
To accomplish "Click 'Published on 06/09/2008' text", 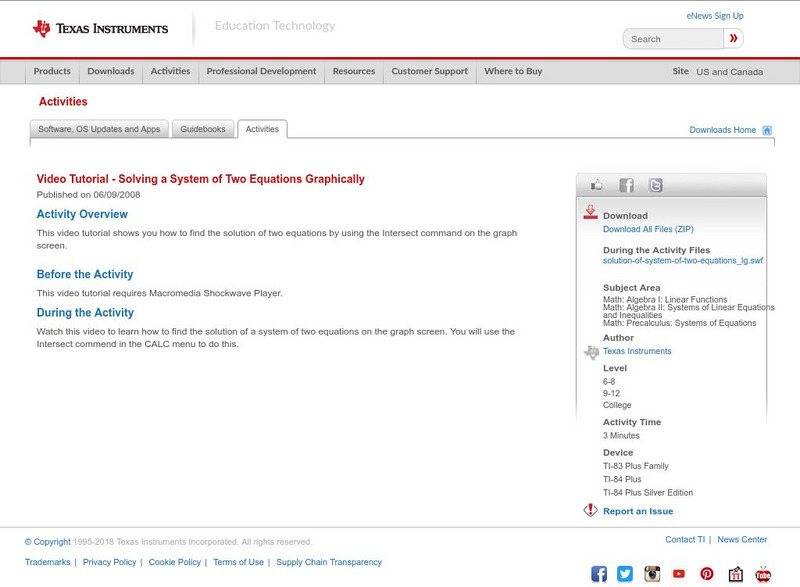I will click(x=88, y=195).
